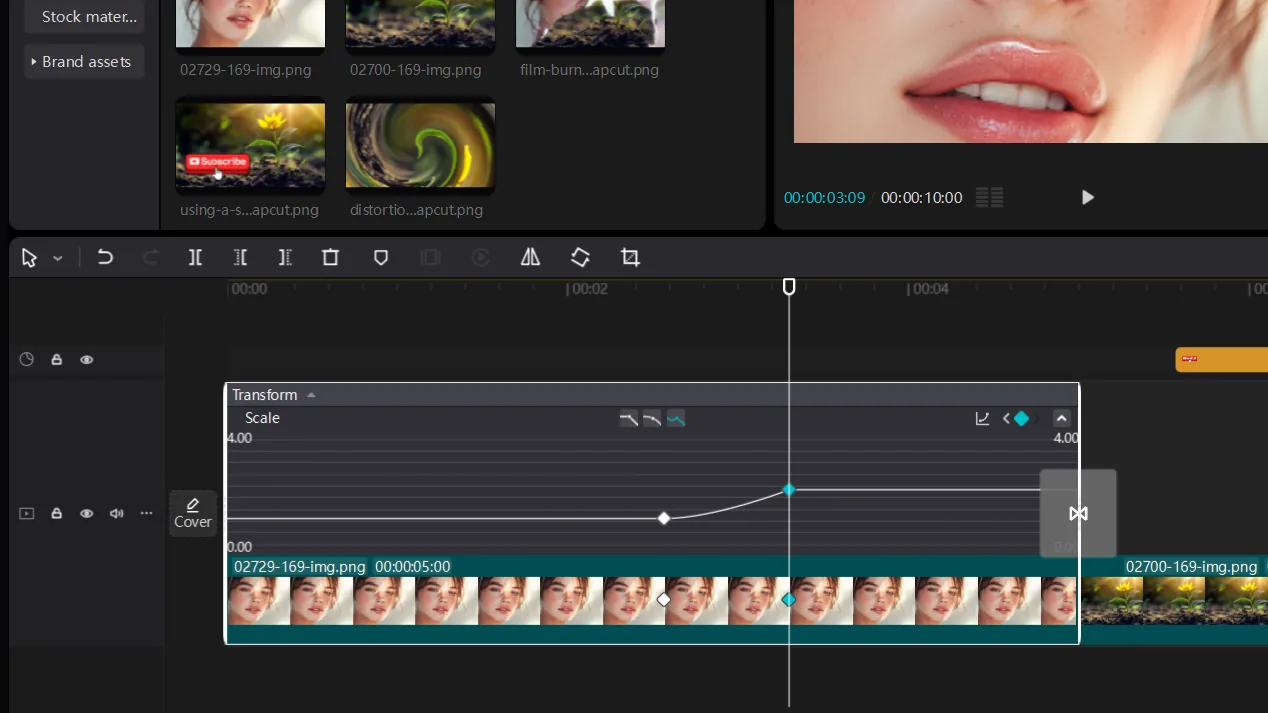Viewport: 1268px width, 713px height.
Task: Split the clip at the playhead
Action: (x=195, y=257)
